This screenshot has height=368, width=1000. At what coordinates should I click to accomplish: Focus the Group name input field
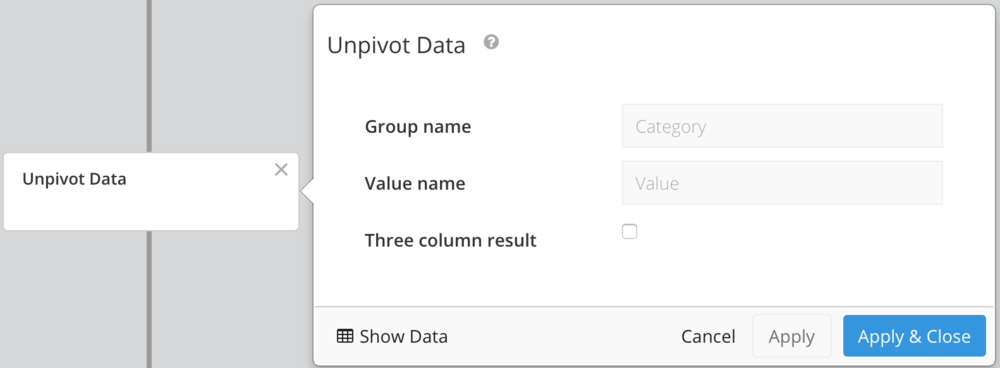click(x=782, y=126)
